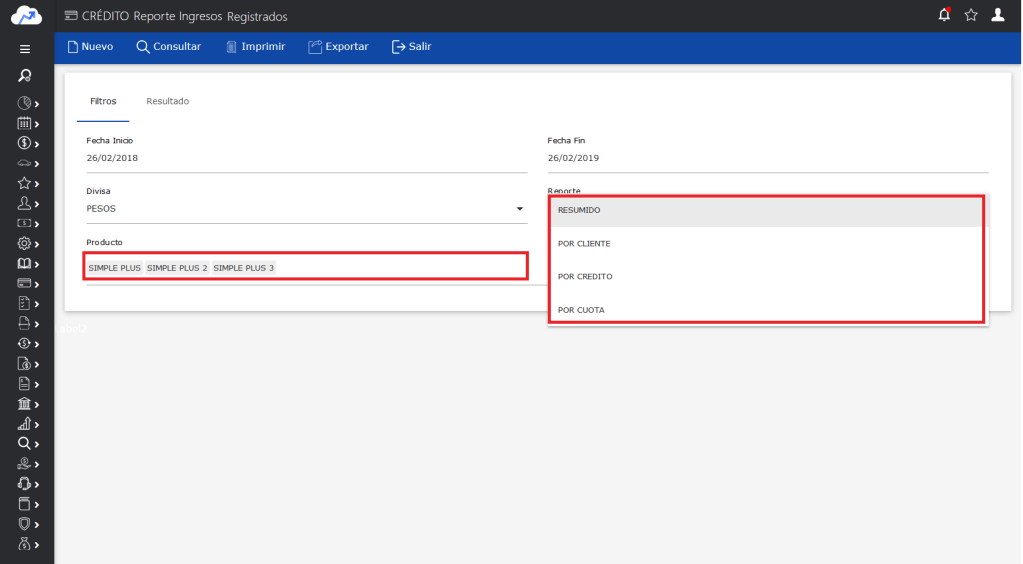Image resolution: width=1023 pixels, height=564 pixels.
Task: Click the notifications bell icon
Action: click(x=945, y=15)
